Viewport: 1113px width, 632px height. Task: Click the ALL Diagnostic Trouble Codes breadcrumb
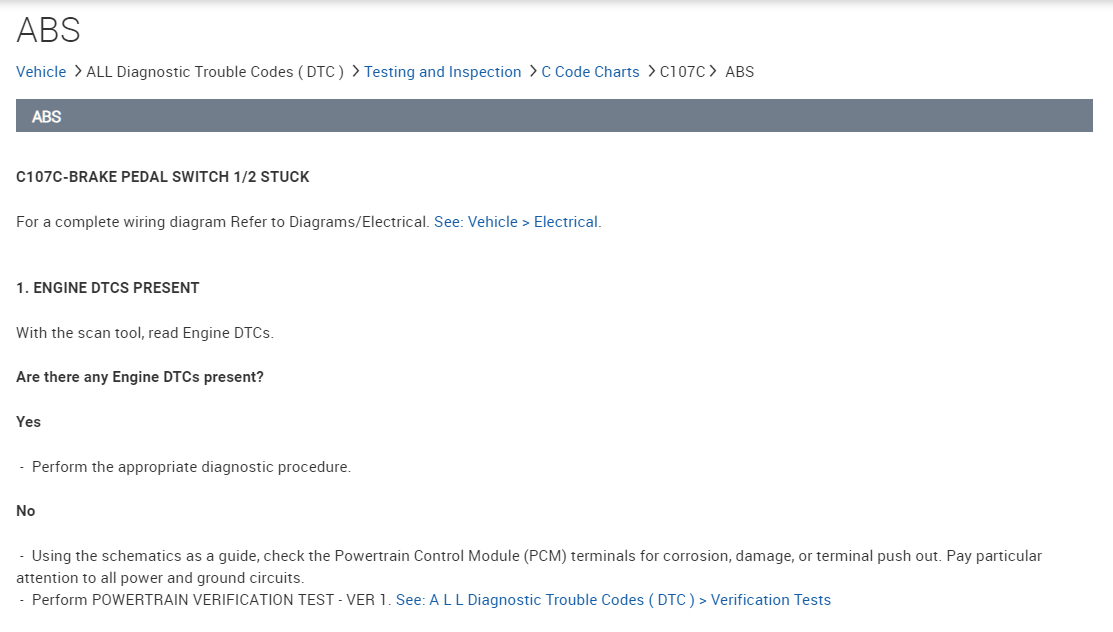(x=215, y=72)
